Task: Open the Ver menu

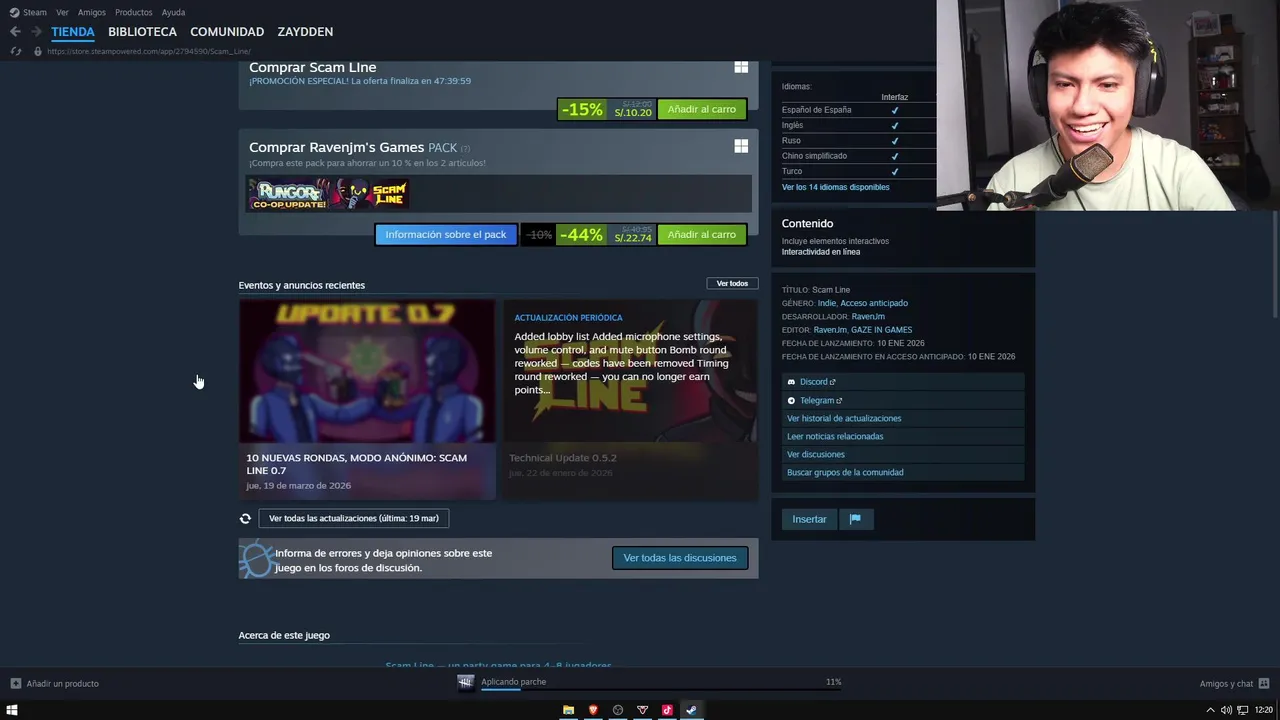Action: click(x=62, y=12)
